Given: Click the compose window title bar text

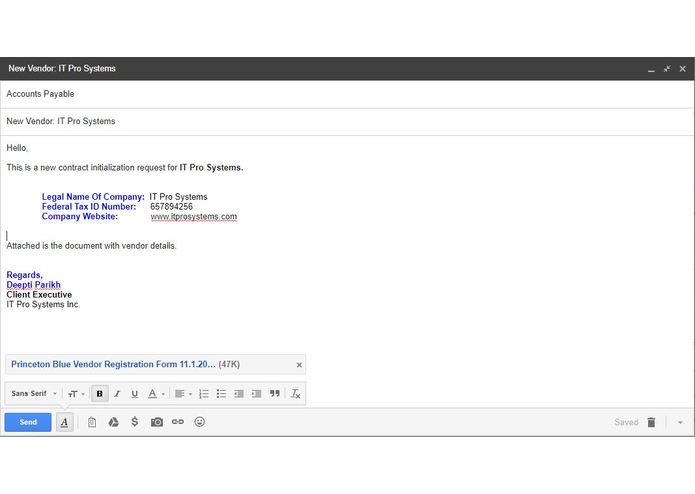Looking at the screenshot, I should 62,69.
